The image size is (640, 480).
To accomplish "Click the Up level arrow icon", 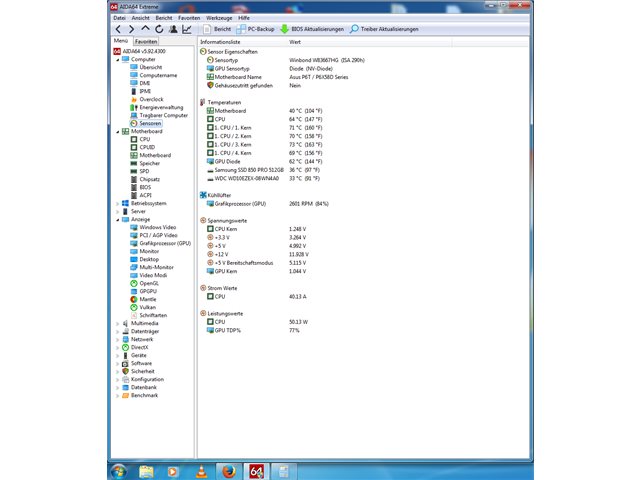I will point(145,29).
